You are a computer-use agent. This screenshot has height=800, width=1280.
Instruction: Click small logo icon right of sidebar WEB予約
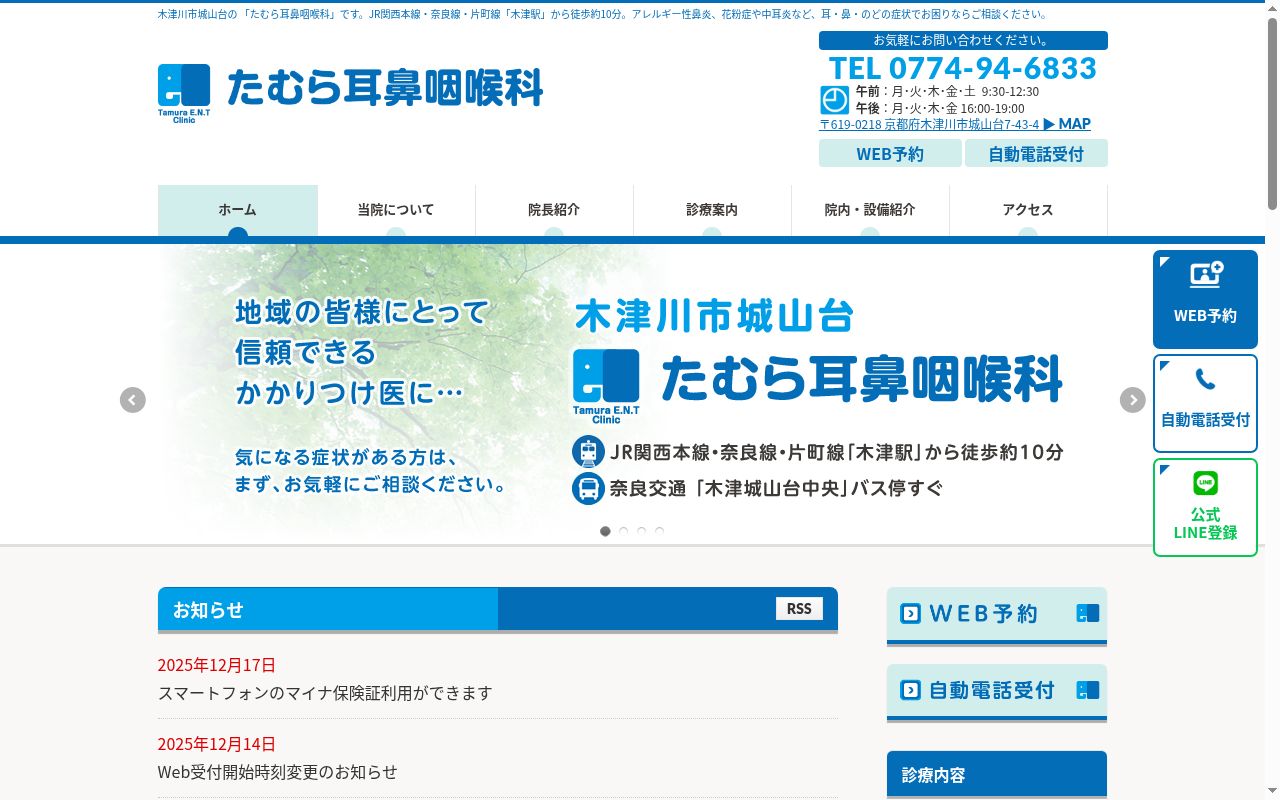[x=1088, y=613]
